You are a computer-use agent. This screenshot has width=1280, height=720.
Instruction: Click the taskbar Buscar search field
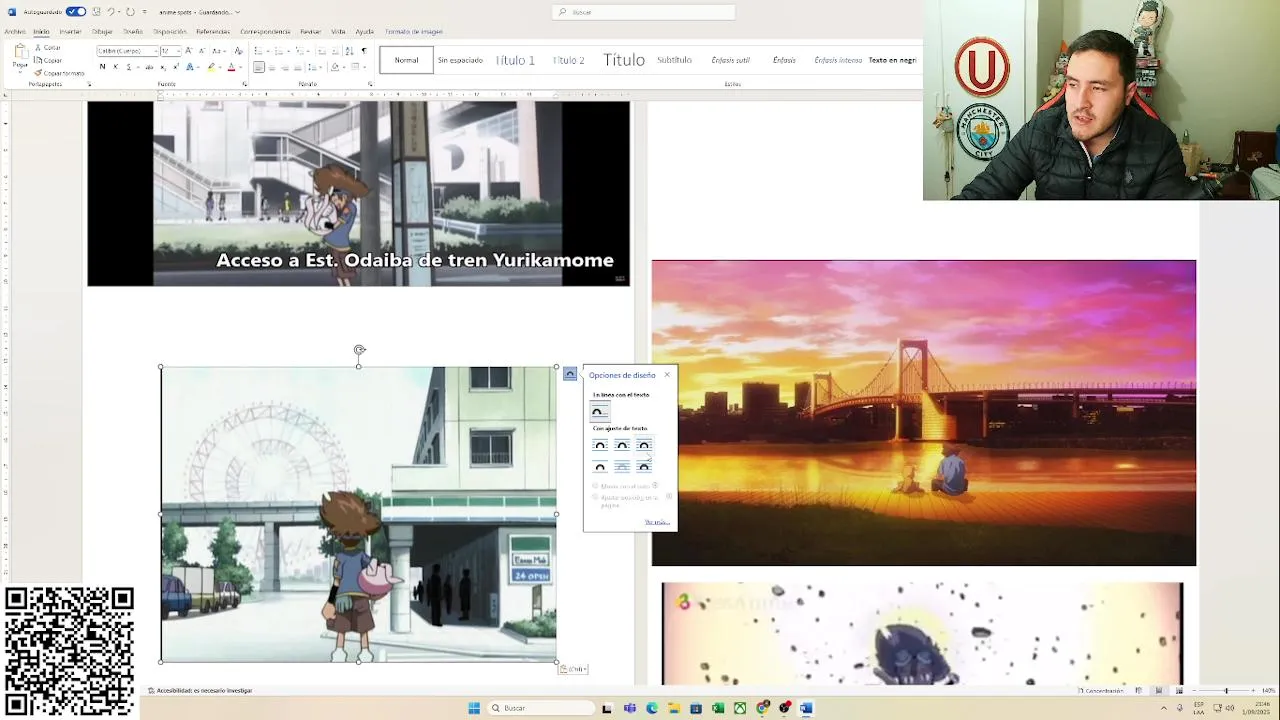[541, 708]
